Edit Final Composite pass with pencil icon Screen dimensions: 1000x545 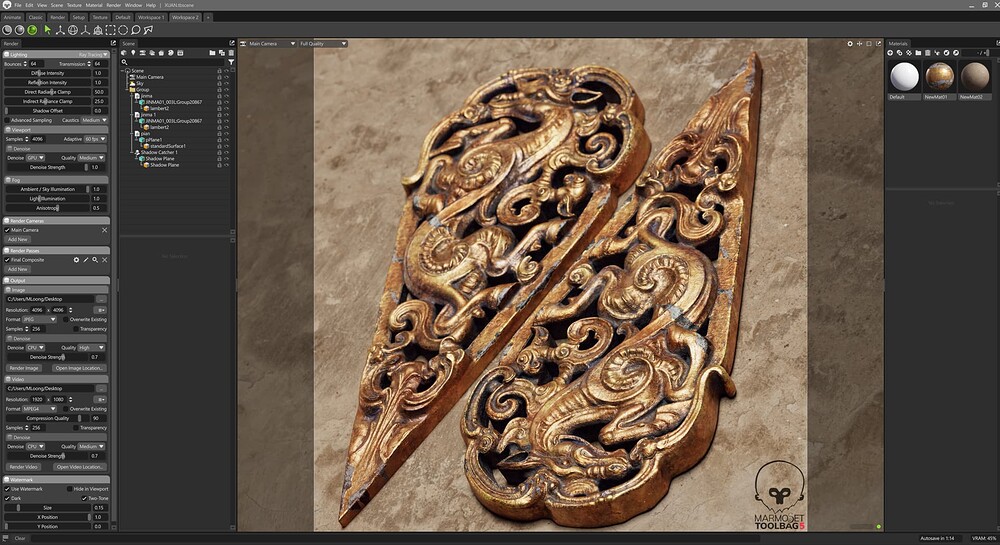[x=85, y=260]
